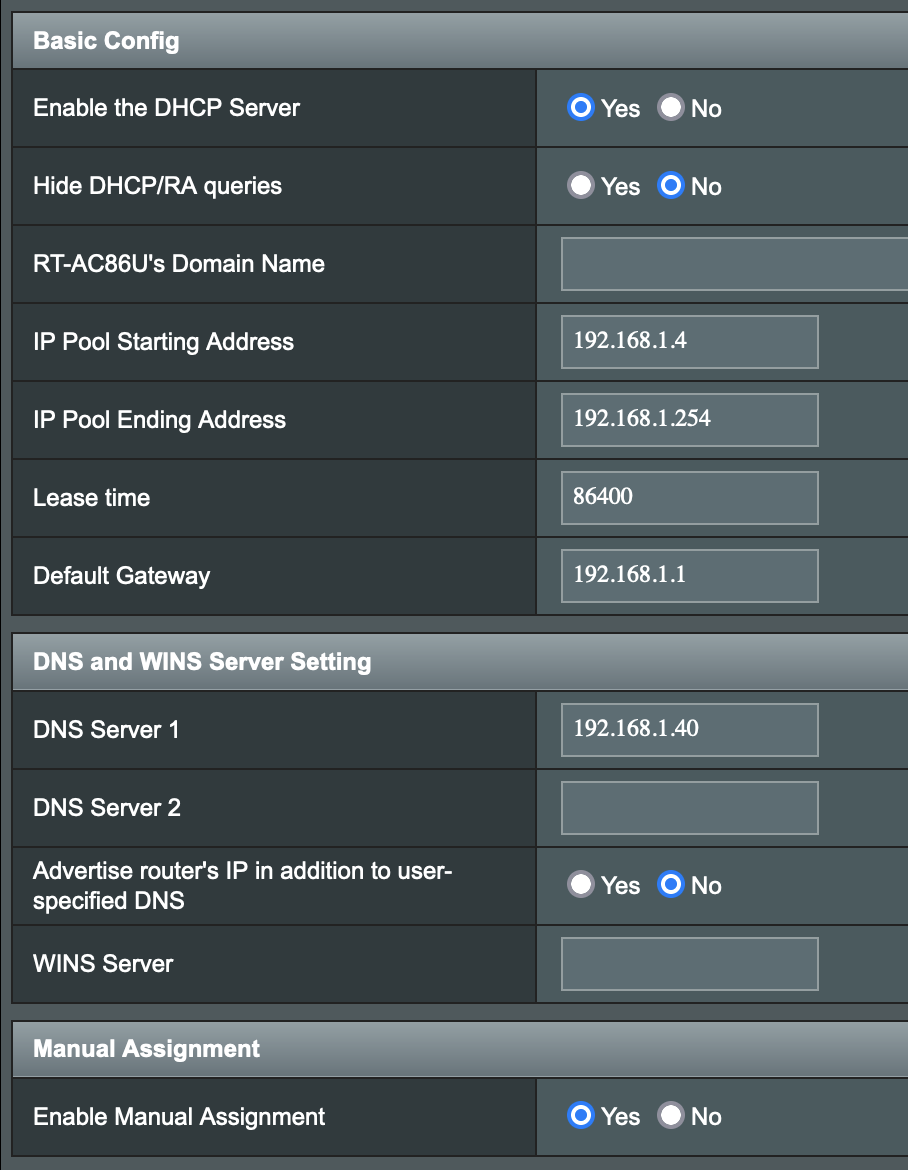Click the DNS Server 1 field
This screenshot has width=908, height=1170.
pos(689,730)
